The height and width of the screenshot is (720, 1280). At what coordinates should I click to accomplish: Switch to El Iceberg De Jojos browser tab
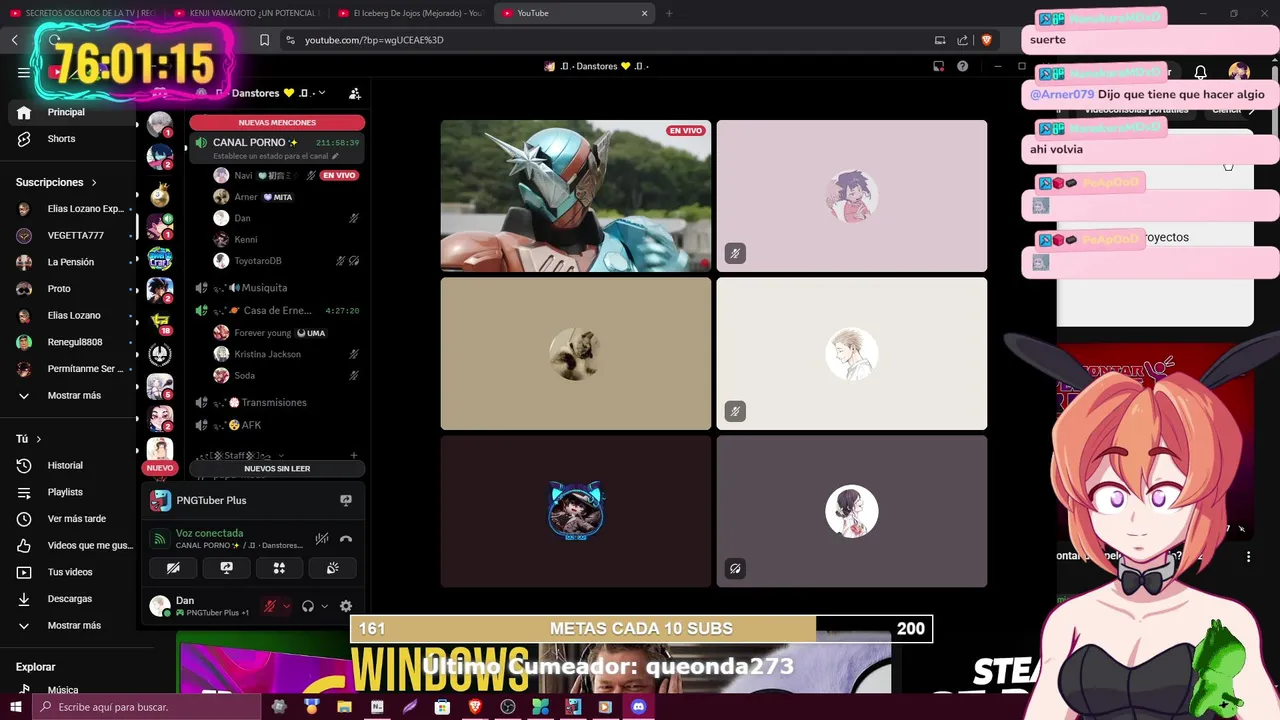click(x=410, y=13)
